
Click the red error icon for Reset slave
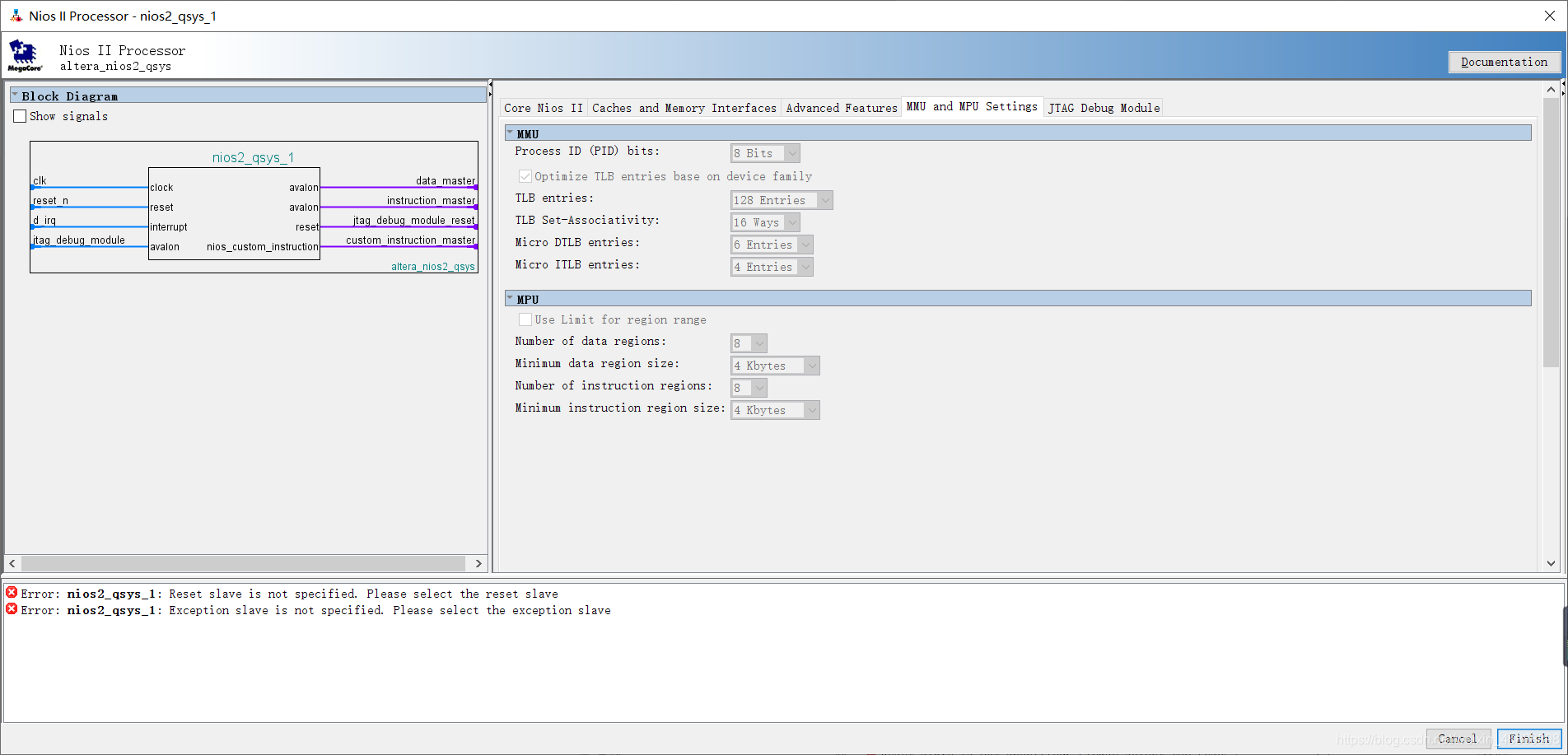click(12, 593)
